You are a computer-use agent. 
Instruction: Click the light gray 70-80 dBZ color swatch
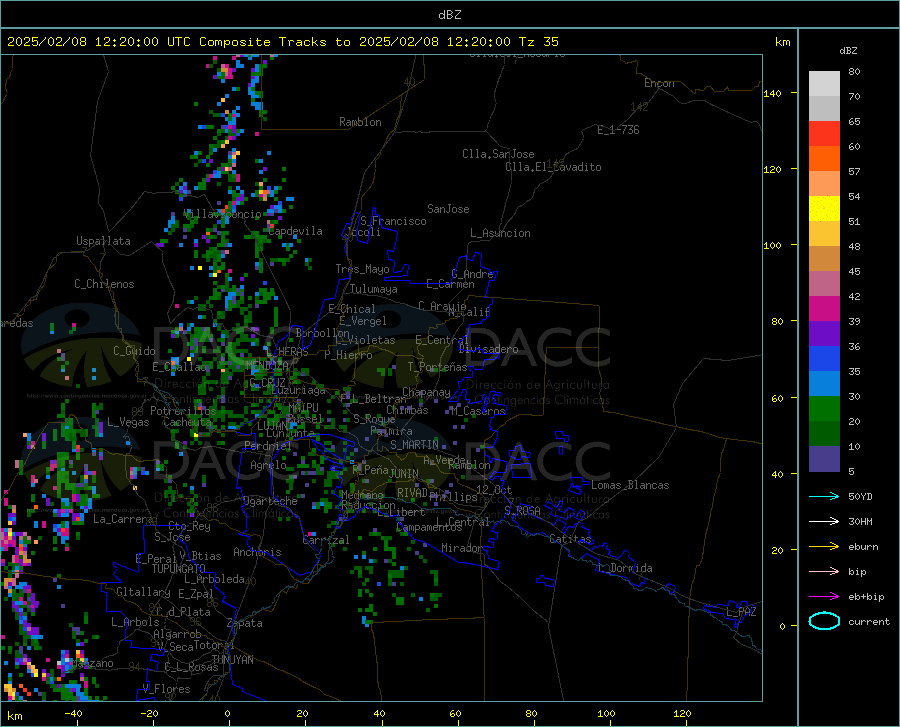[824, 84]
